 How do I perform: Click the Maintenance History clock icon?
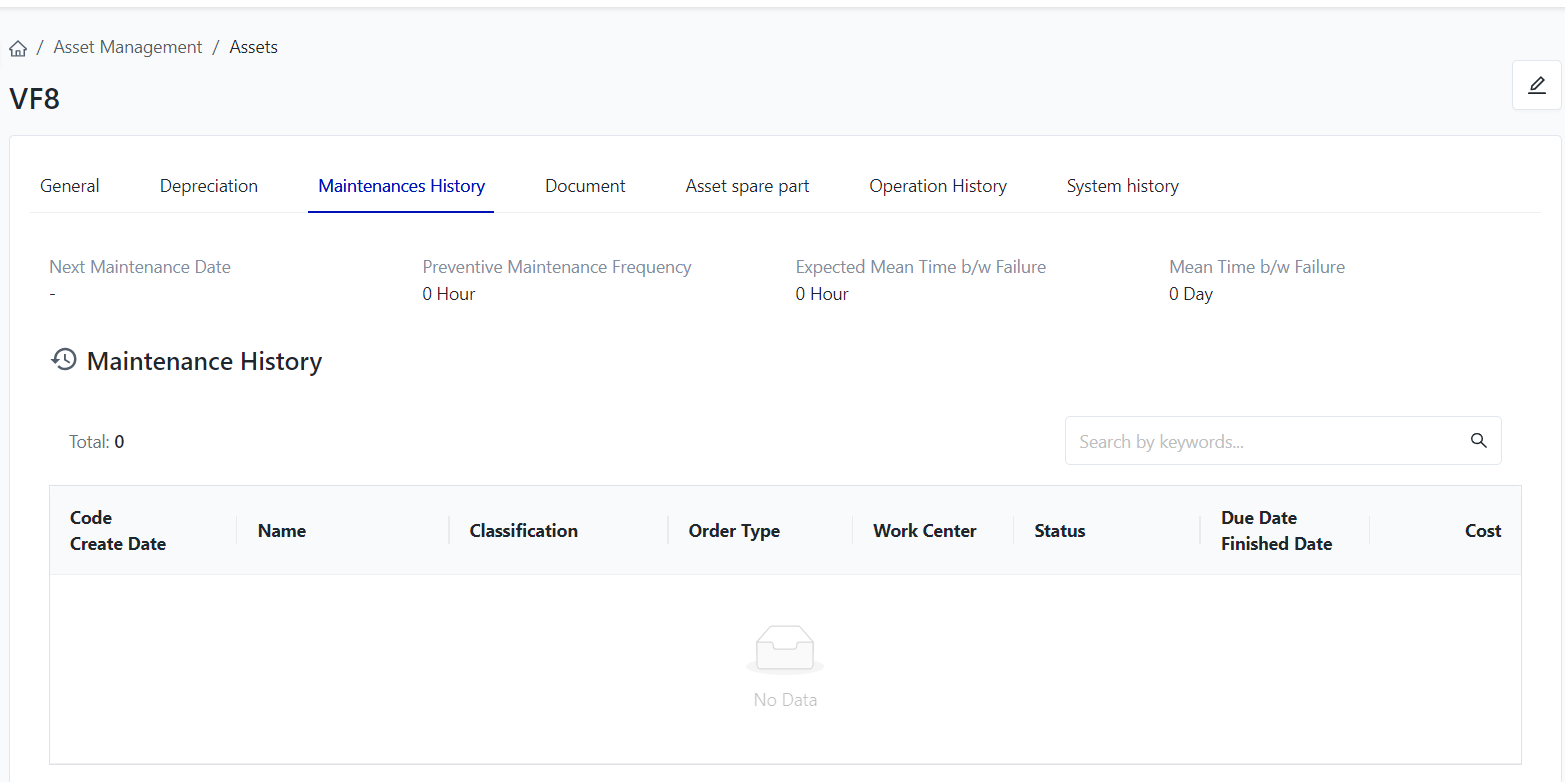coord(64,360)
